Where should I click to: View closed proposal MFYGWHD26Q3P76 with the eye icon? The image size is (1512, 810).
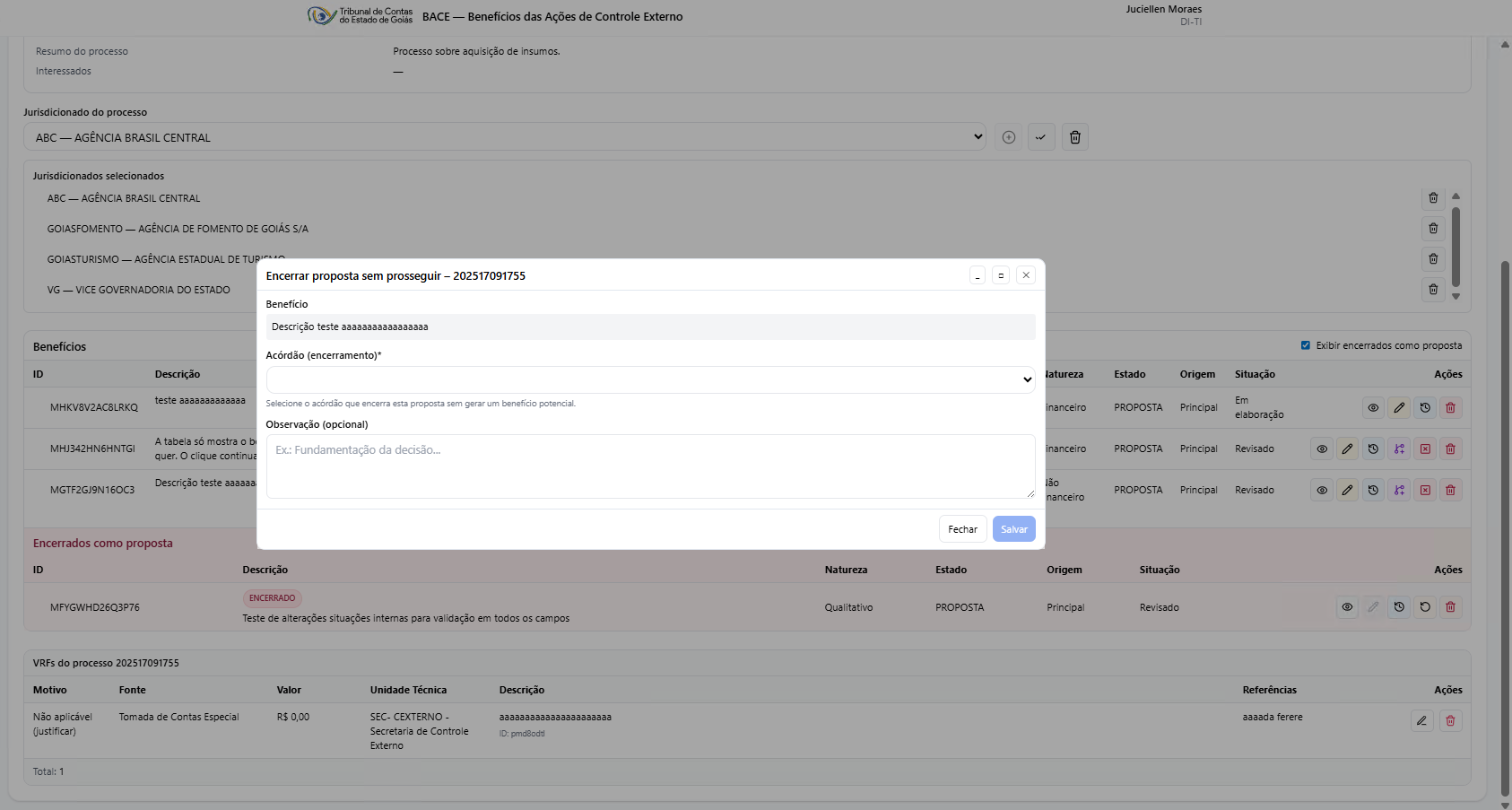click(1347, 607)
